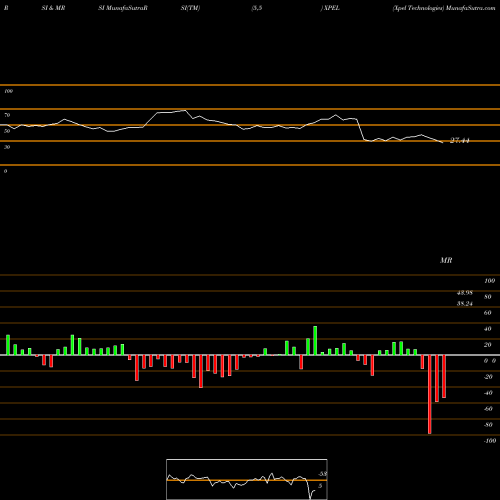Image resolution: width=500 pixels, height=500 pixels.
Task: Click the 40 label on the MR axis
Action: pos(488,329)
